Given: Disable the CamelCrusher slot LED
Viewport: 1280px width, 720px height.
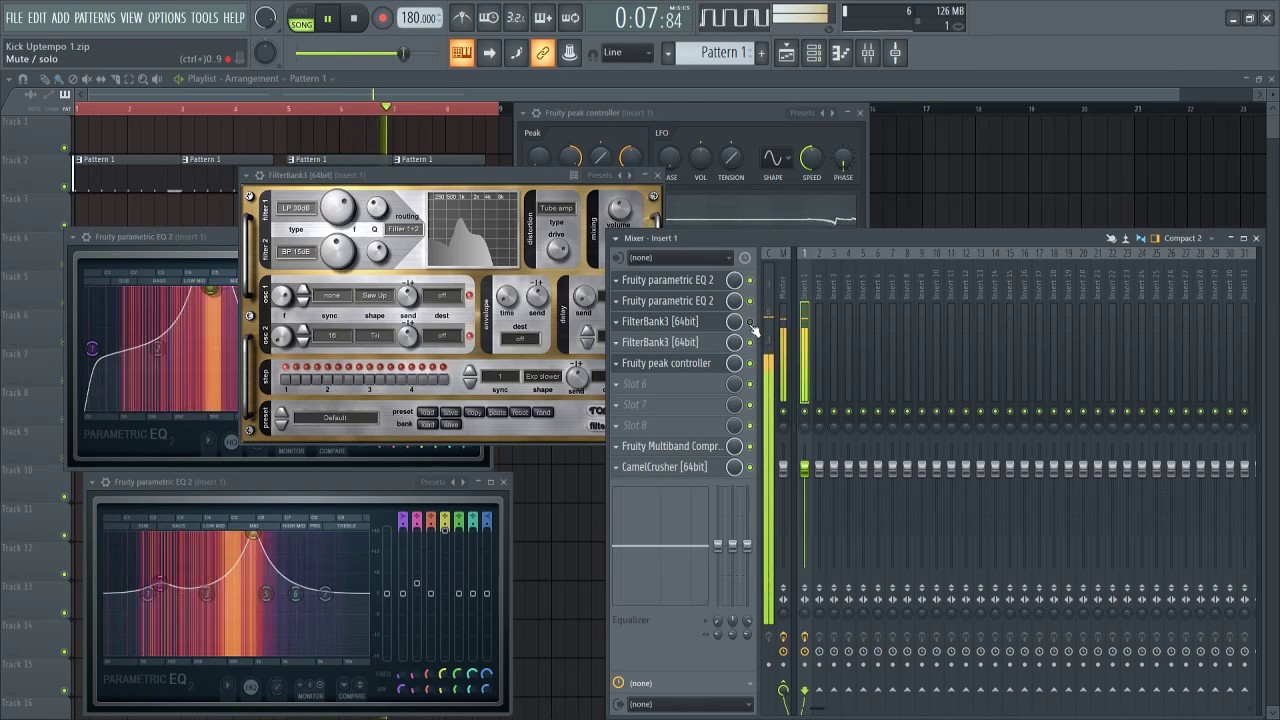Looking at the screenshot, I should [750, 467].
